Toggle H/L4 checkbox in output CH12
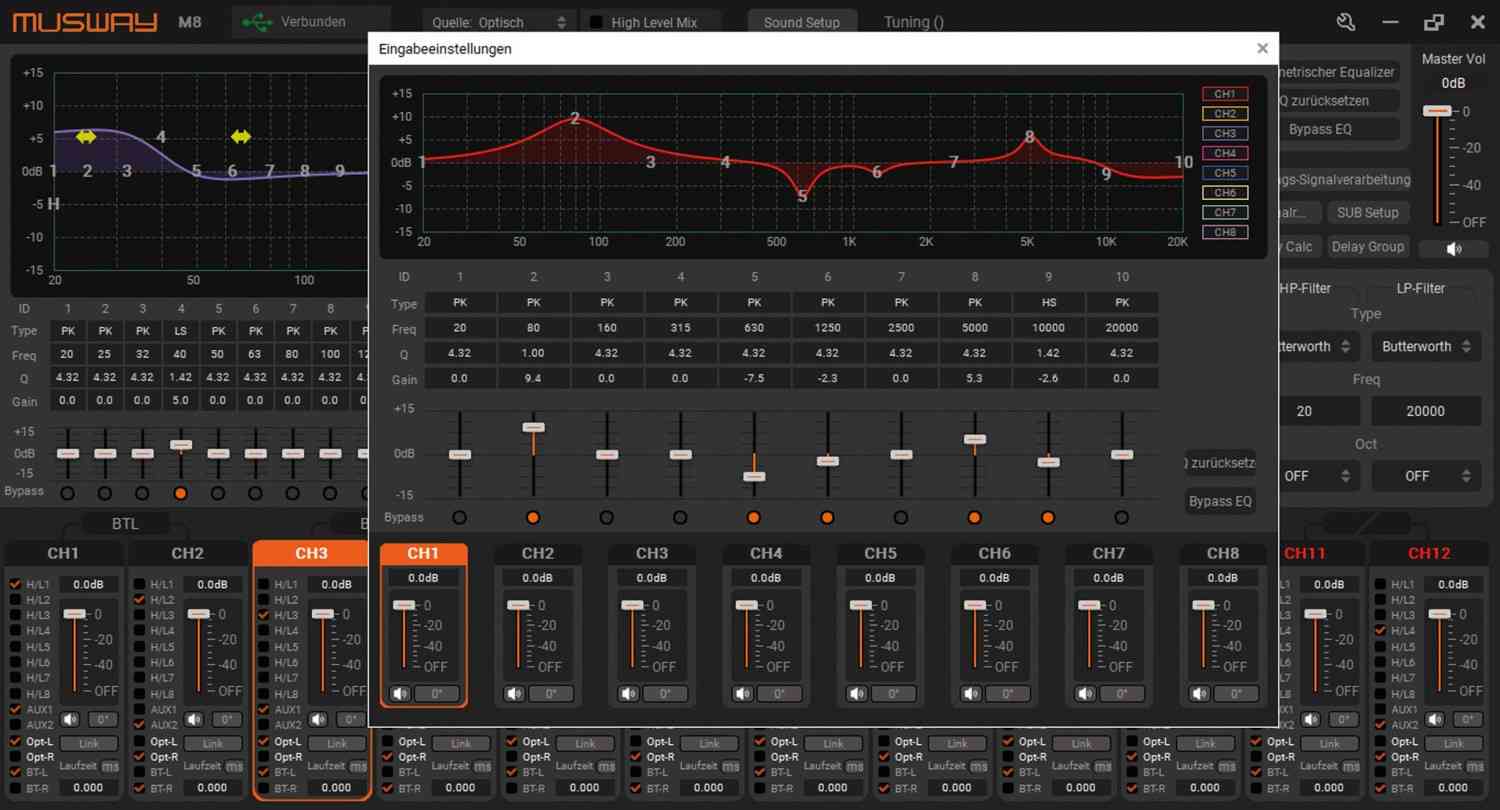The width and height of the screenshot is (1500, 810). coord(1380,630)
